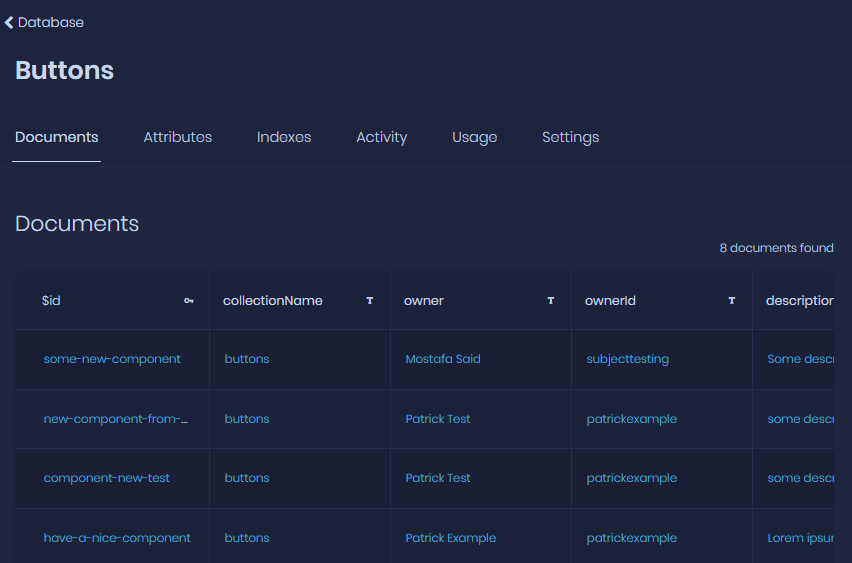The image size is (852, 563).
Task: Go back to Database via the chevron arrow
Action: tap(9, 22)
